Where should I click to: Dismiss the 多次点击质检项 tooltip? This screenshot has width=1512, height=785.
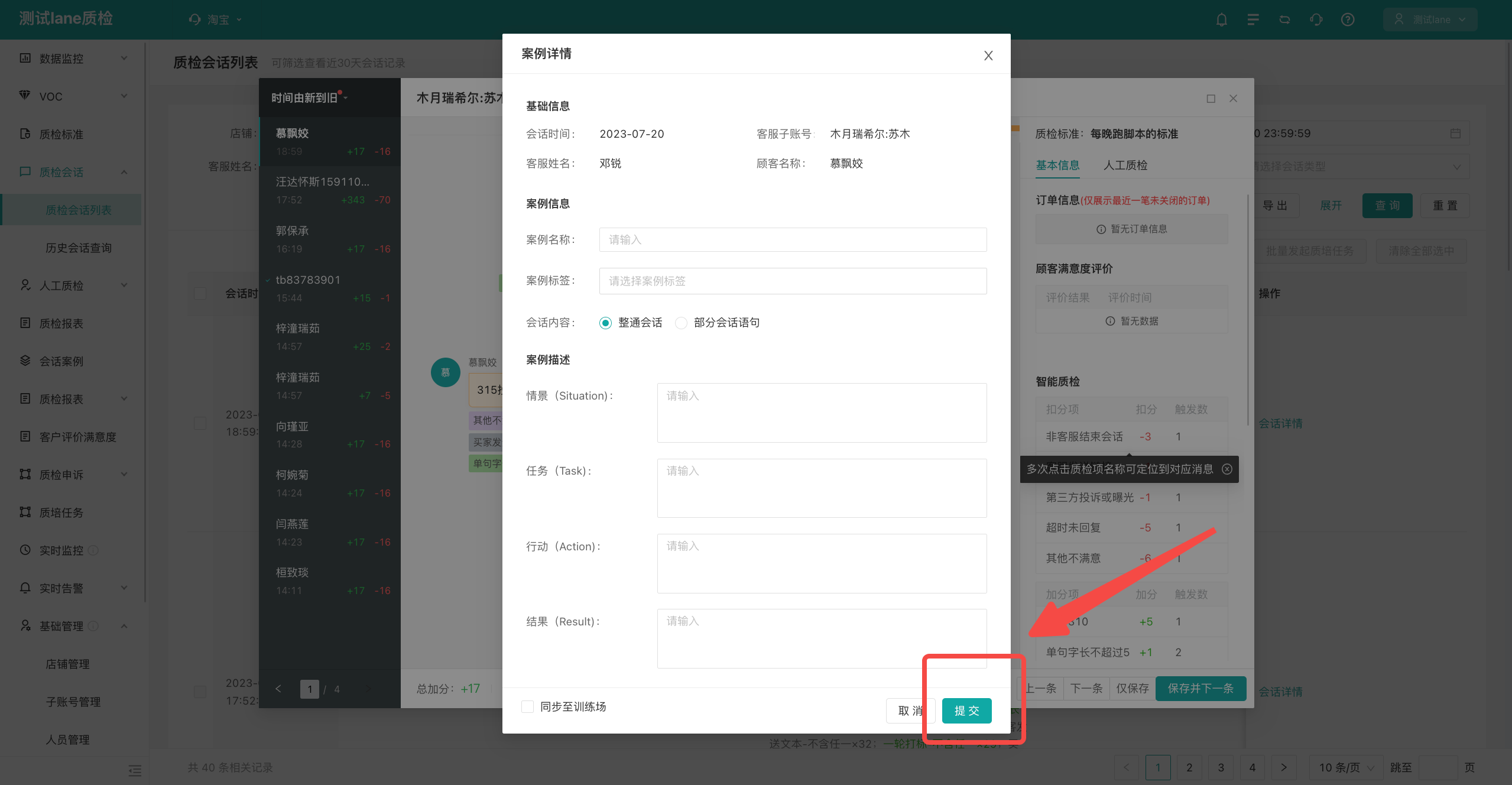tap(1227, 469)
